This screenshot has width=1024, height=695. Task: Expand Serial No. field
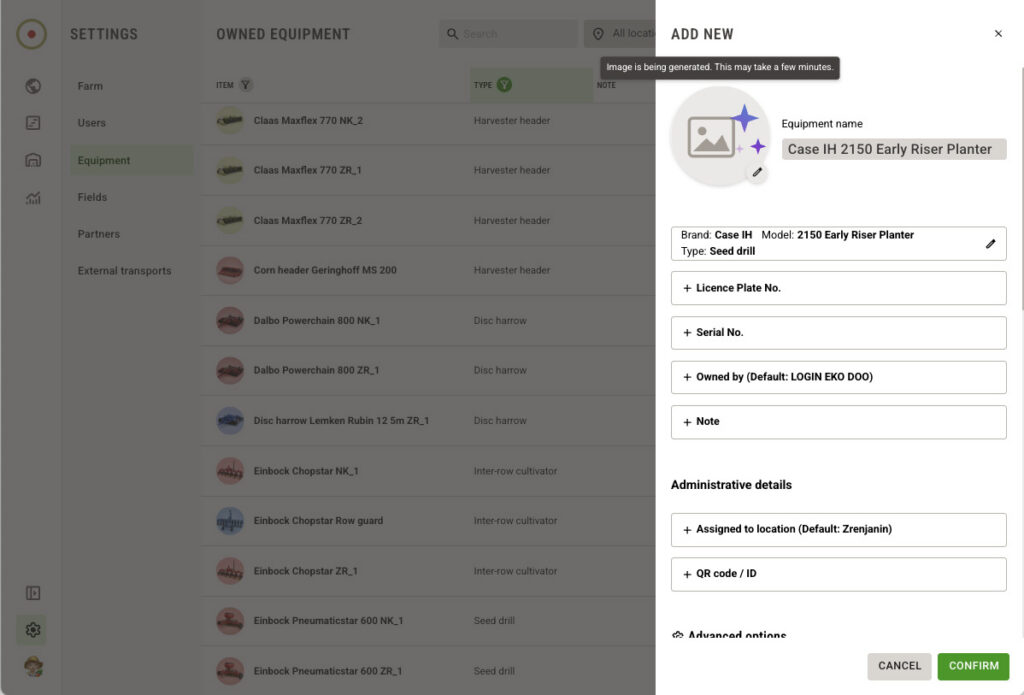(839, 332)
